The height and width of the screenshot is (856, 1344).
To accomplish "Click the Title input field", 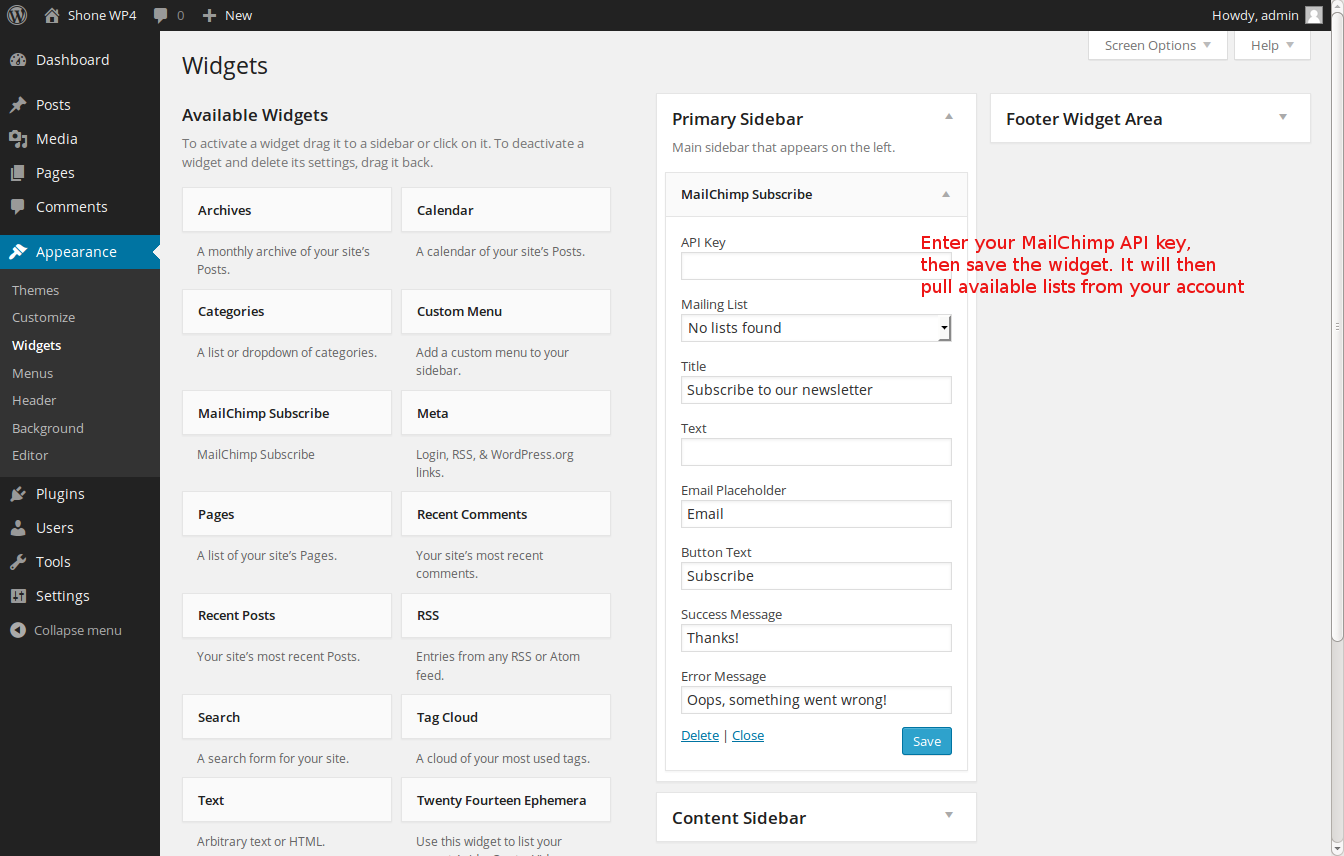I will [816, 390].
